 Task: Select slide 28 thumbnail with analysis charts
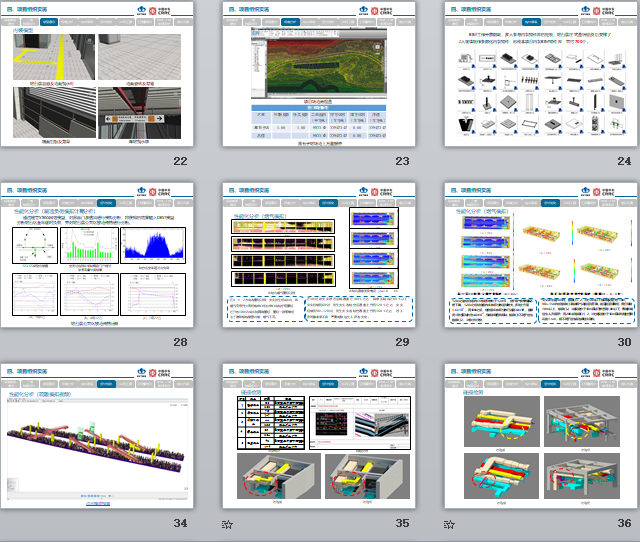(x=96, y=255)
